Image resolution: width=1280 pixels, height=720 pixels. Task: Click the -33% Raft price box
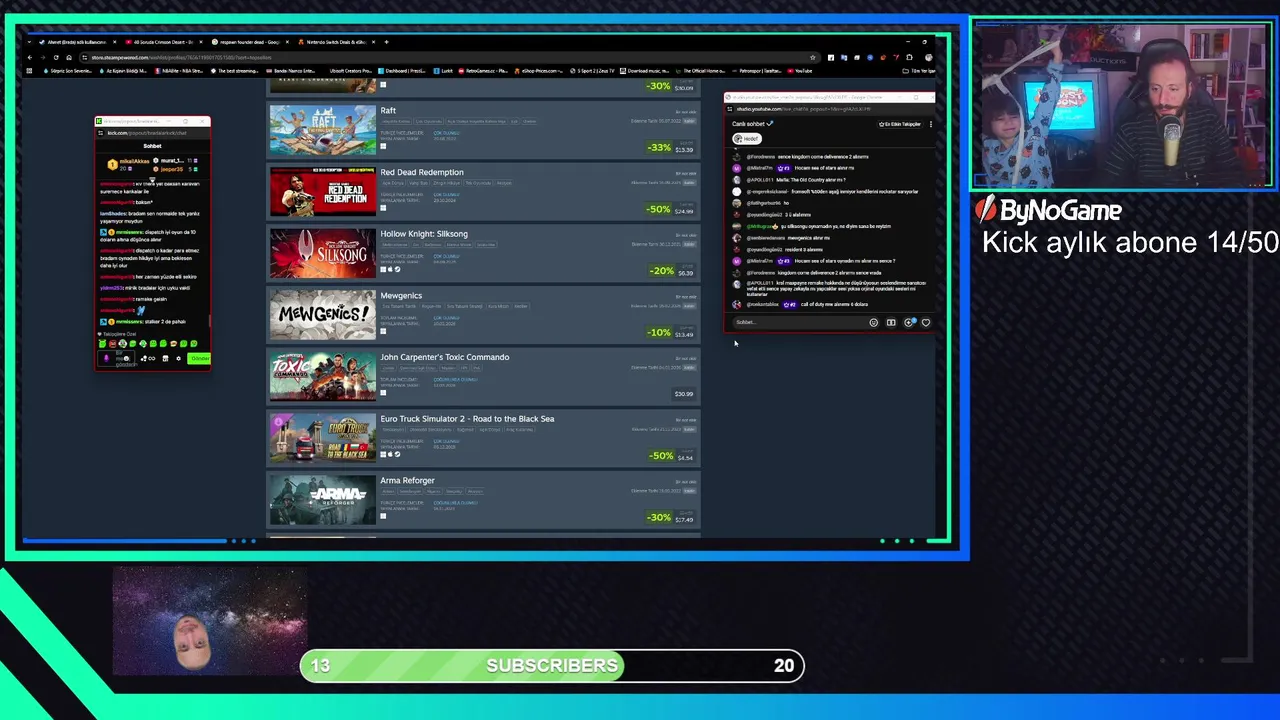[670, 148]
